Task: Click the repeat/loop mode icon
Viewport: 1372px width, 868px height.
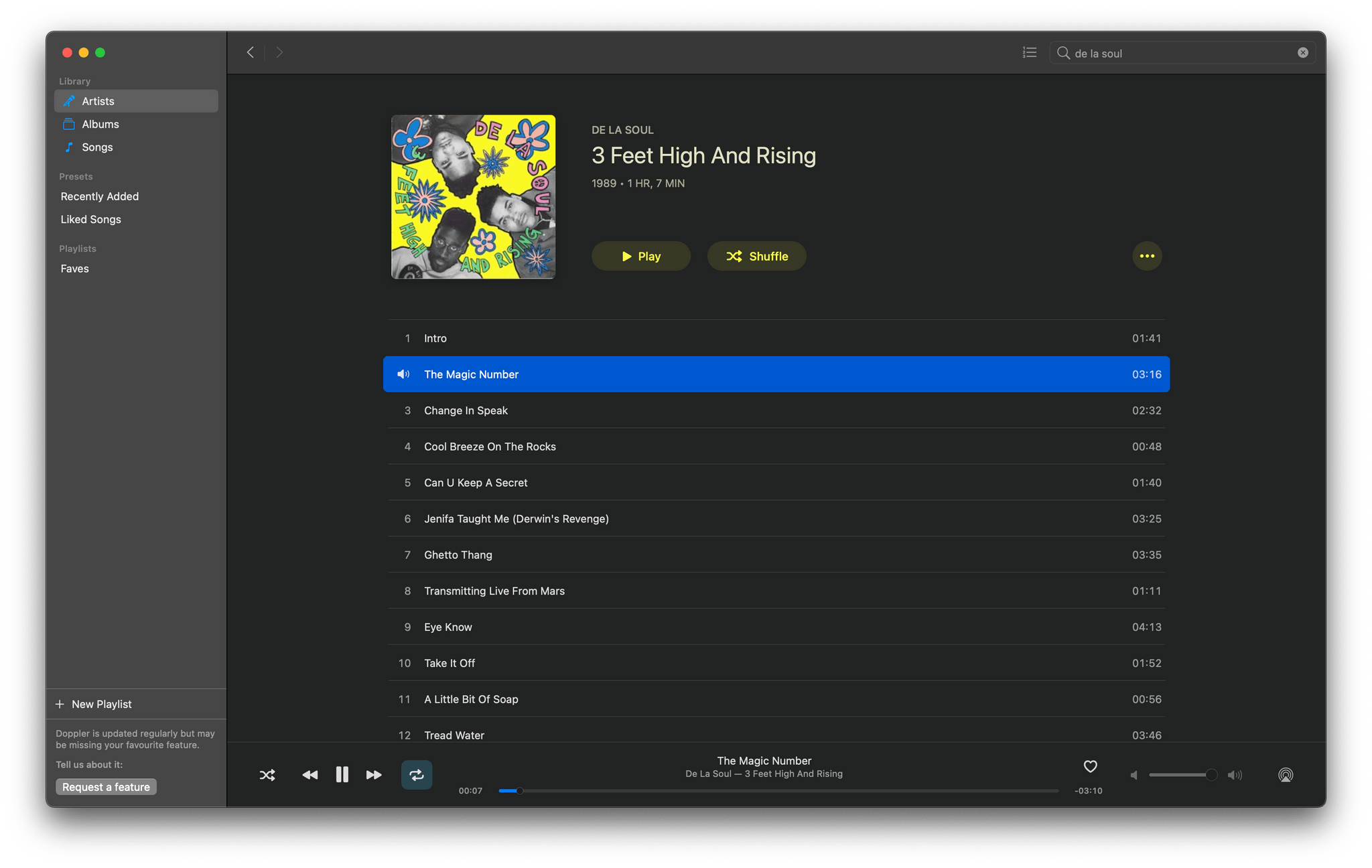Action: (416, 774)
